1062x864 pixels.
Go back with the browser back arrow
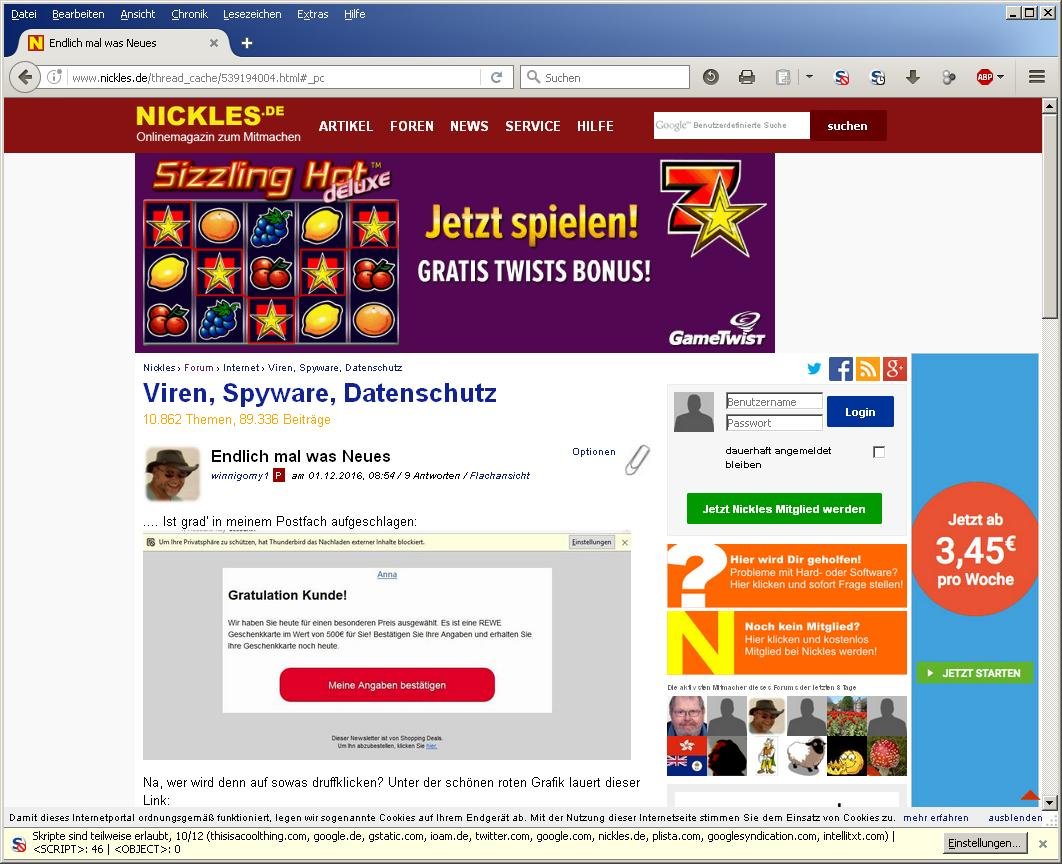click(x=24, y=77)
